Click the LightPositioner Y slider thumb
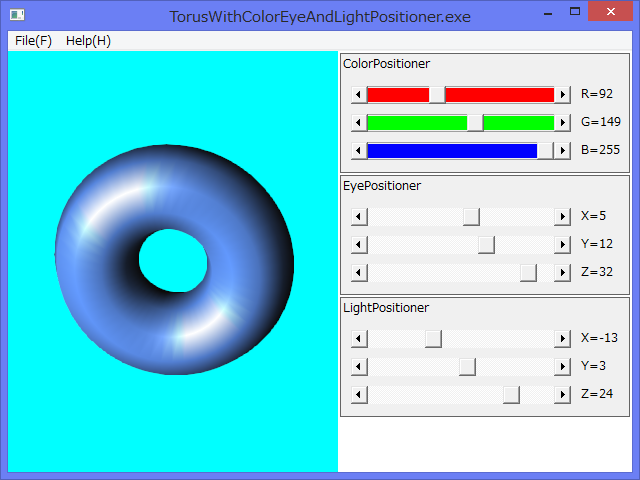Screen dimensions: 640x480 (x=467, y=367)
